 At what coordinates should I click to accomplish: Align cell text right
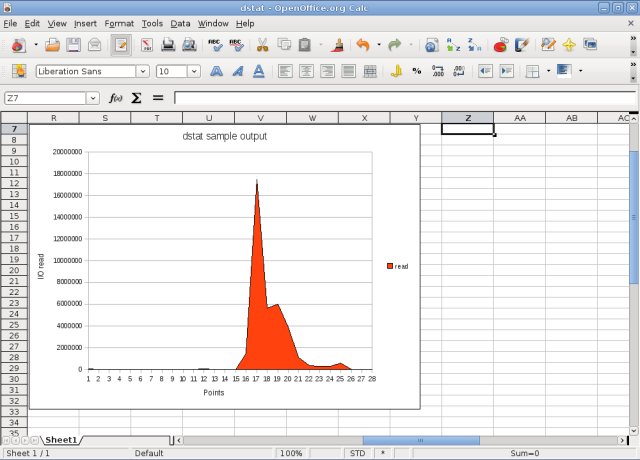pos(327,71)
